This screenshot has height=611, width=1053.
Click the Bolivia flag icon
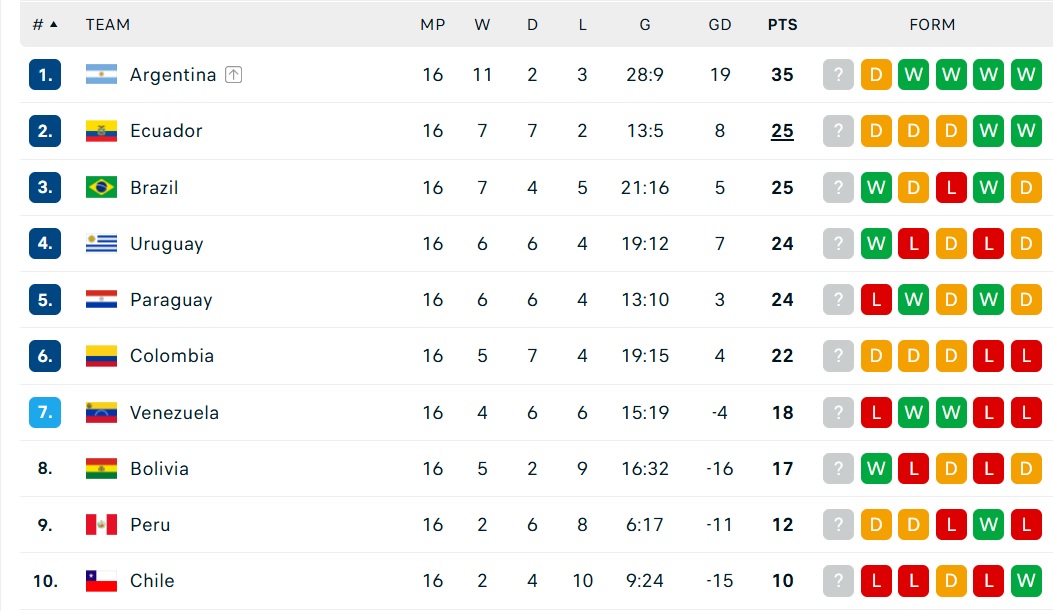tap(101, 469)
